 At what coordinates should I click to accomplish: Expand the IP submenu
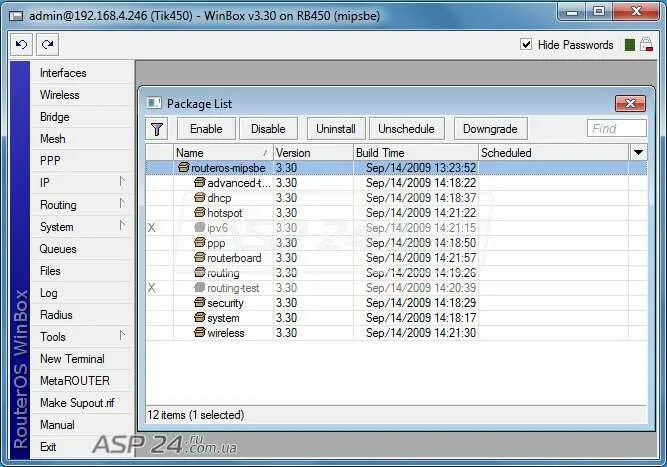coord(123,182)
